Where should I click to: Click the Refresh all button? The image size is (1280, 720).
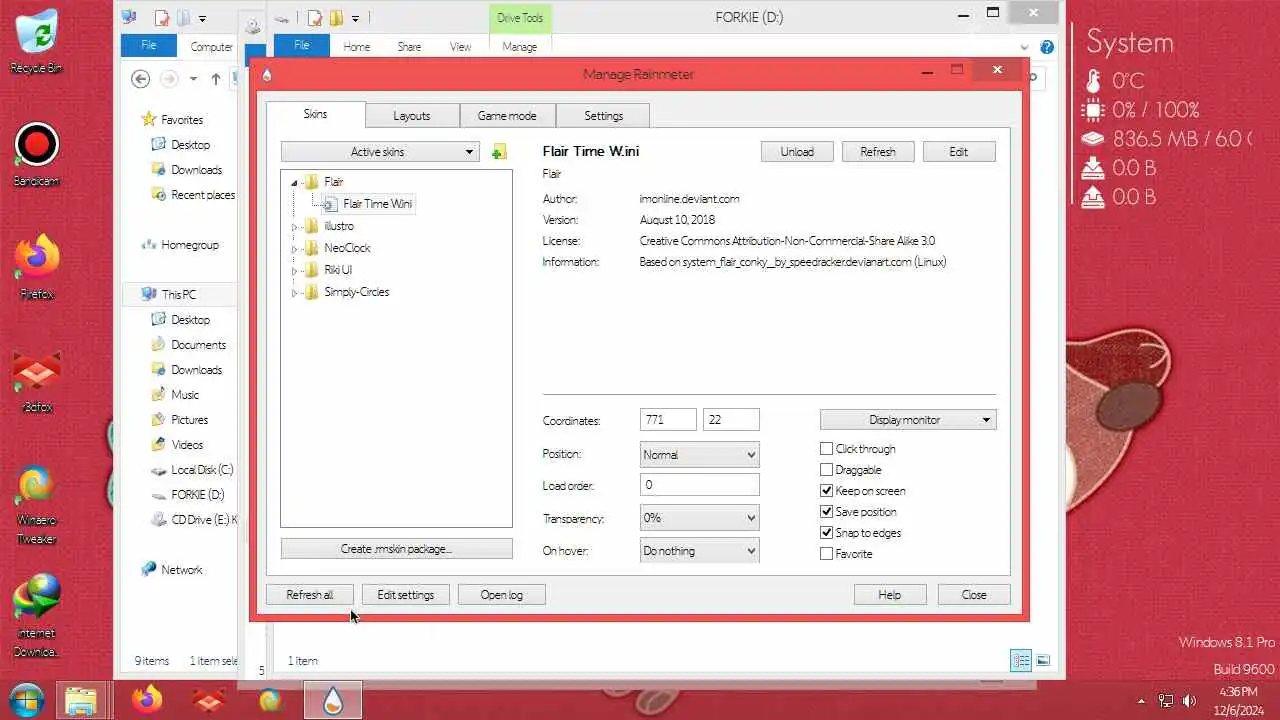309,595
